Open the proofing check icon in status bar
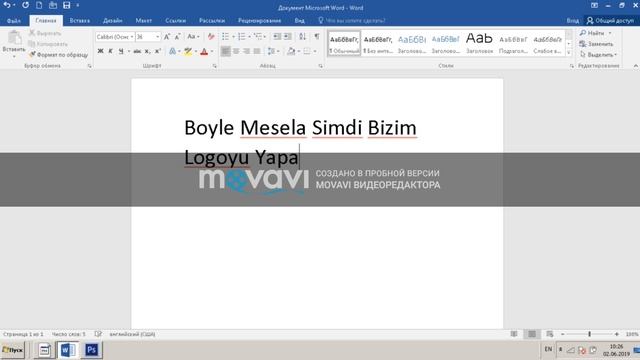Screen dimensions: 640x360 pyautogui.click(x=98, y=334)
